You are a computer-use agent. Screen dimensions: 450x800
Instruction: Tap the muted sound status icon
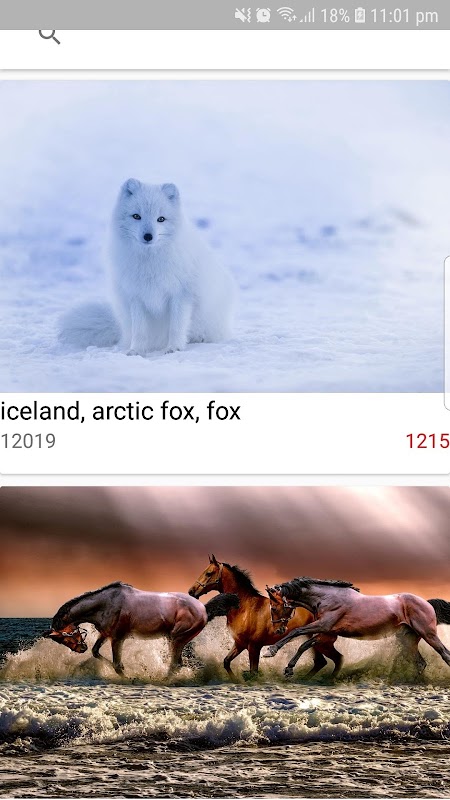tap(242, 15)
